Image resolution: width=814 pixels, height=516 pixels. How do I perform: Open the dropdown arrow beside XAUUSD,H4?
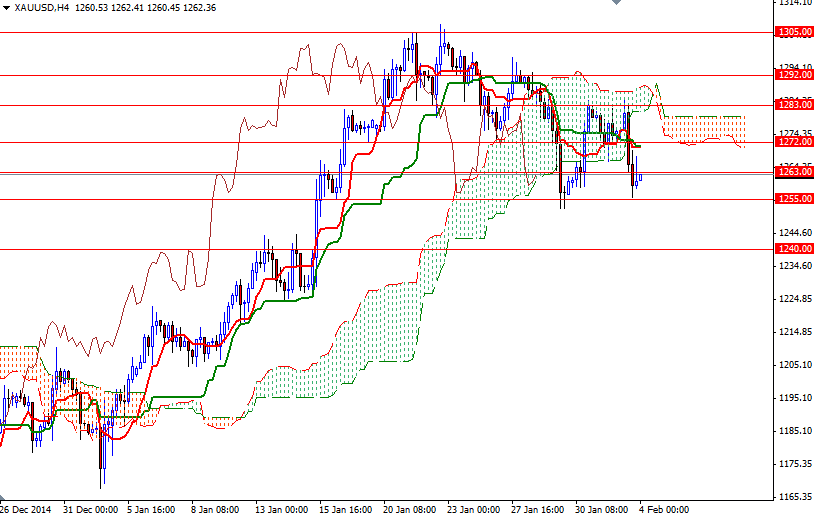6,7
